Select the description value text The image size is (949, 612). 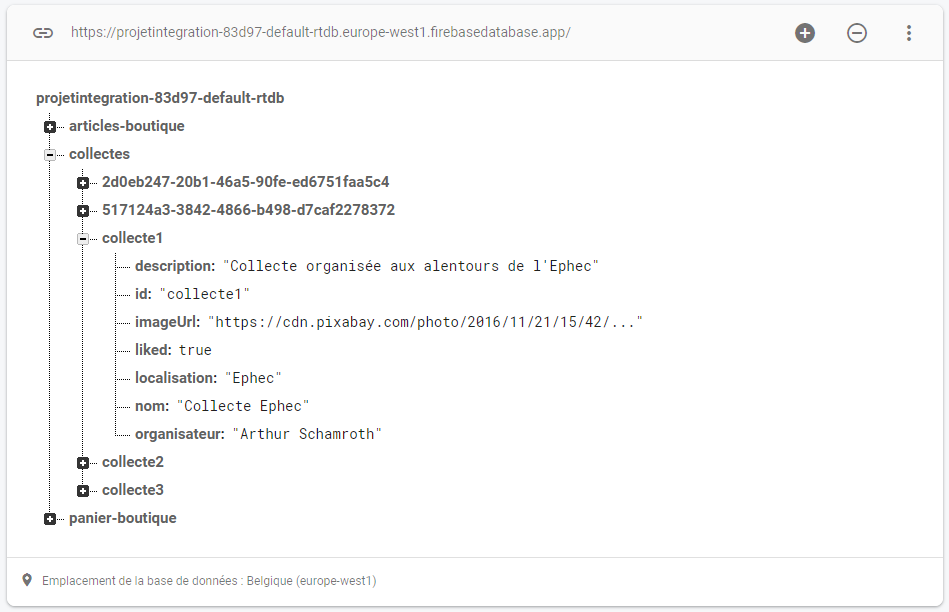(411, 266)
